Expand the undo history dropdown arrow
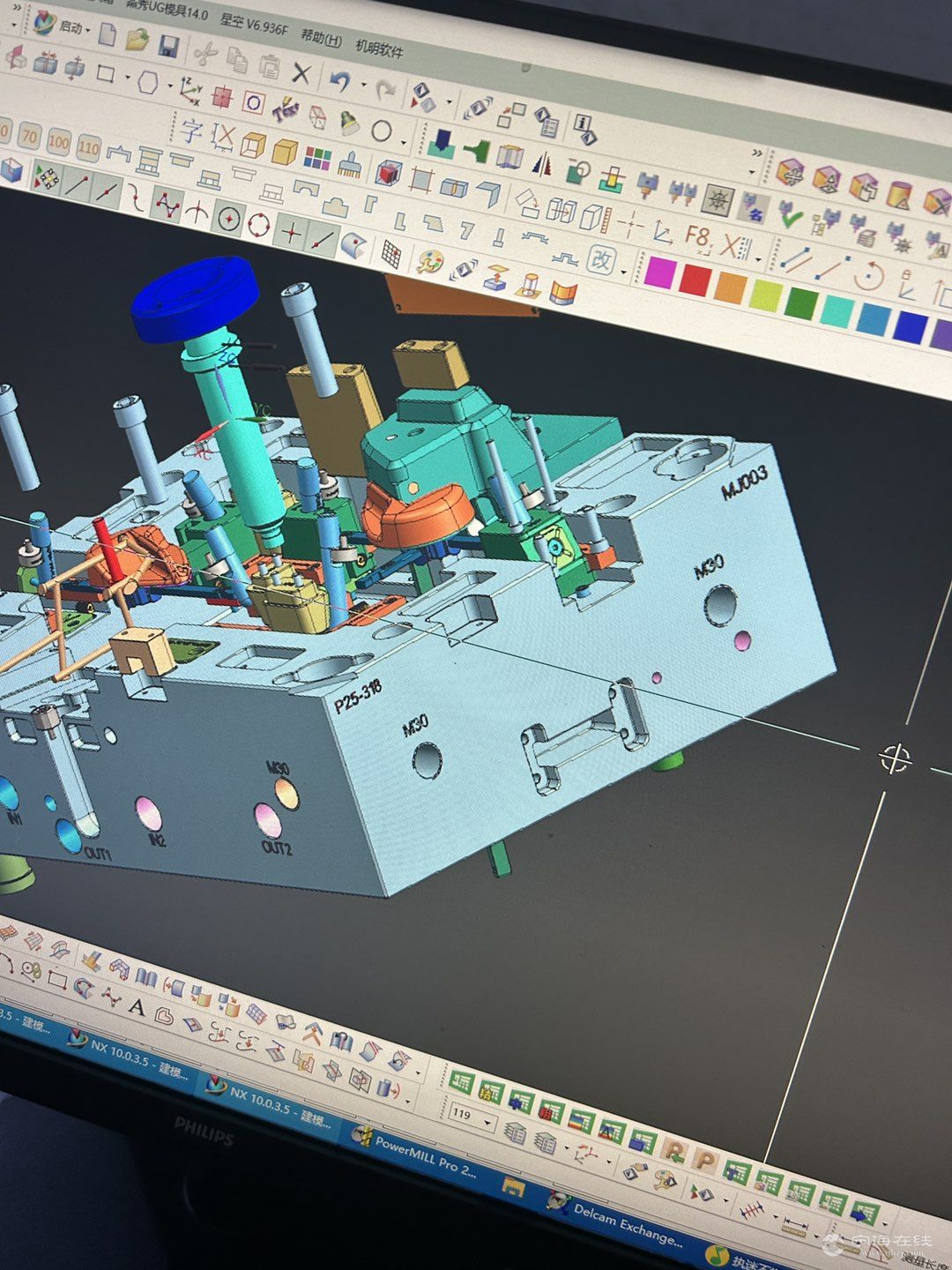This screenshot has width=952, height=1270. (363, 86)
